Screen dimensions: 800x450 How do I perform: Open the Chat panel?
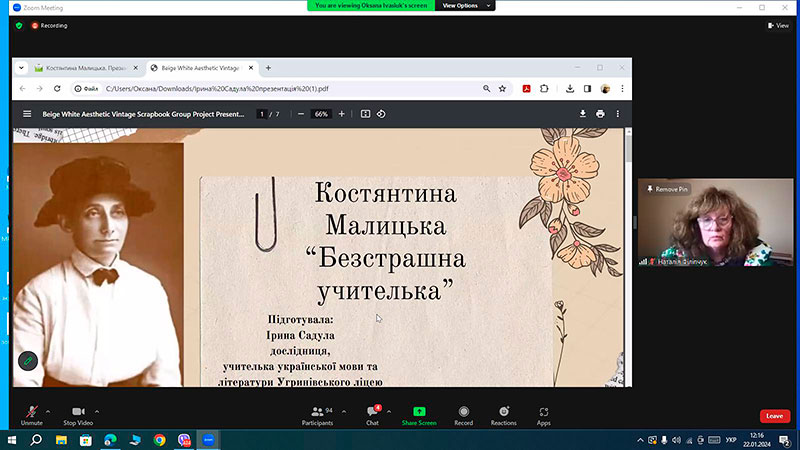[372, 415]
